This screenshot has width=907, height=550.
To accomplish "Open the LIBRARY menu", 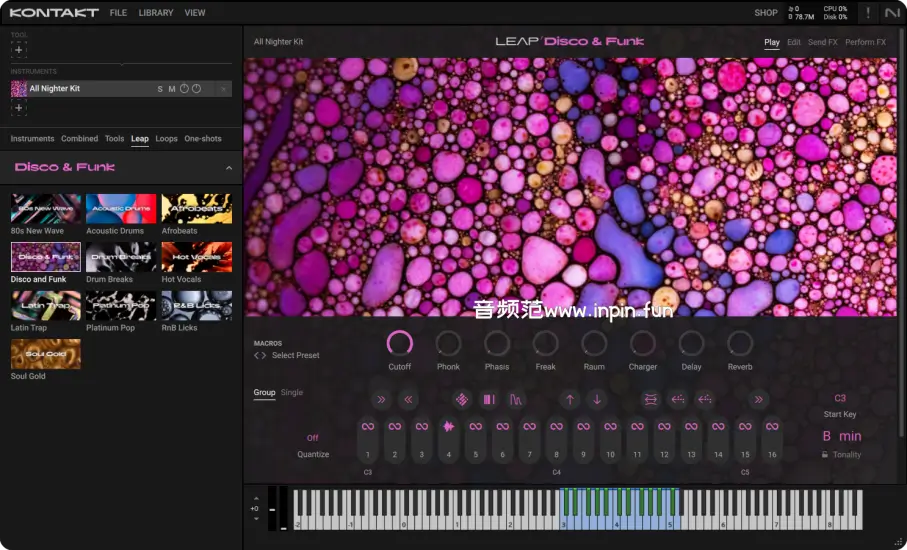I will coord(155,13).
